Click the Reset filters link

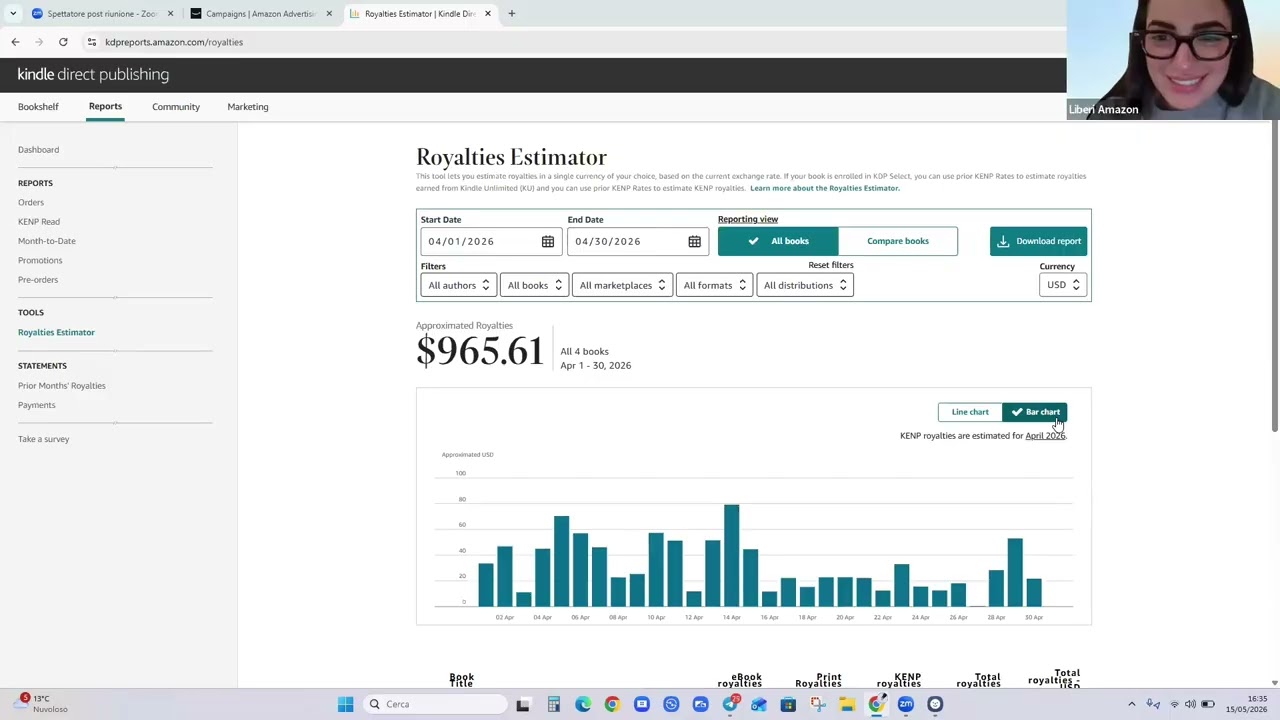[830, 265]
